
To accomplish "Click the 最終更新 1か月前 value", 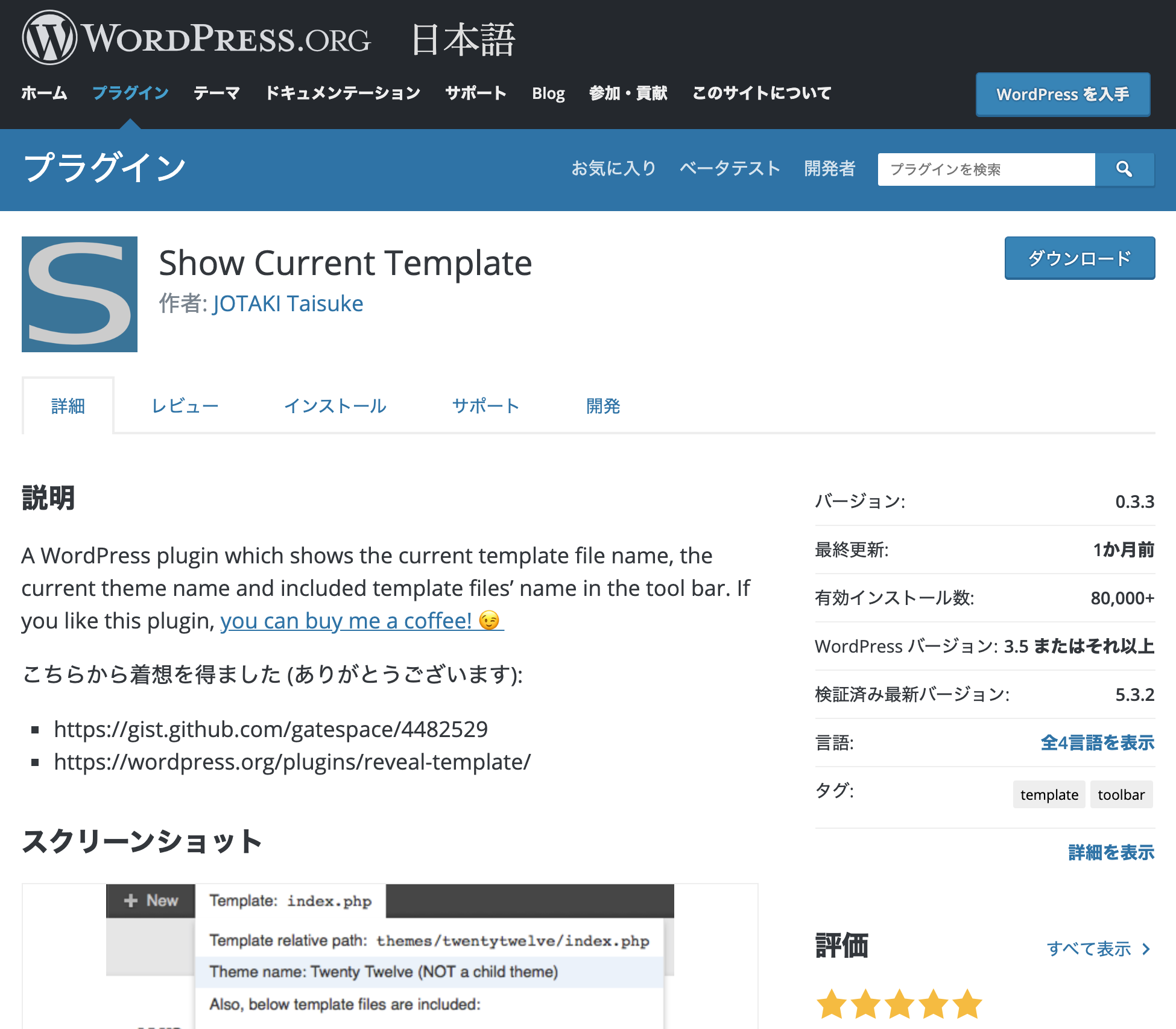I will [1124, 549].
